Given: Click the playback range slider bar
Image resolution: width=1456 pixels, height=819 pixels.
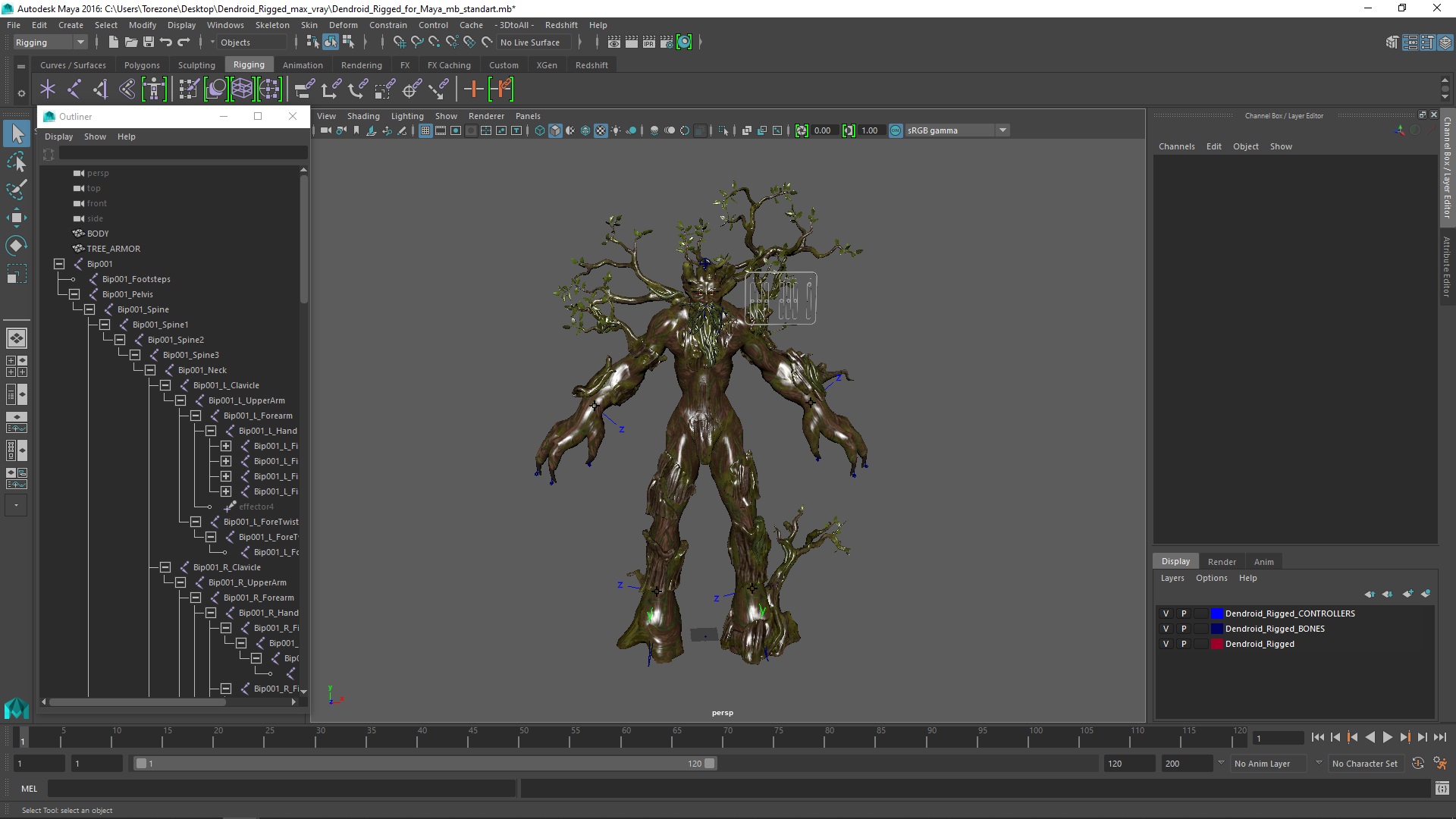Looking at the screenshot, I should pyautogui.click(x=425, y=764).
